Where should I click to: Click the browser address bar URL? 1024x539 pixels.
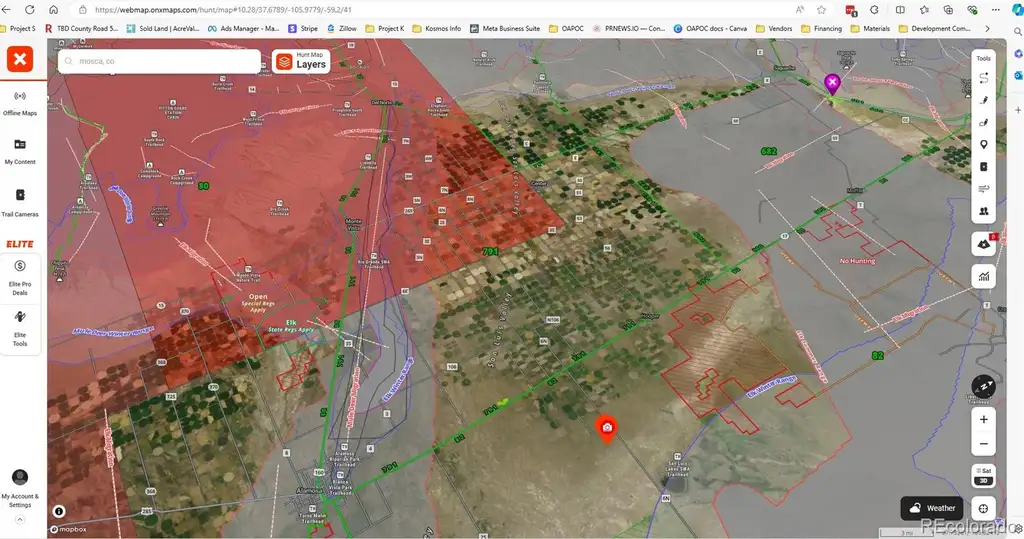click(x=223, y=10)
